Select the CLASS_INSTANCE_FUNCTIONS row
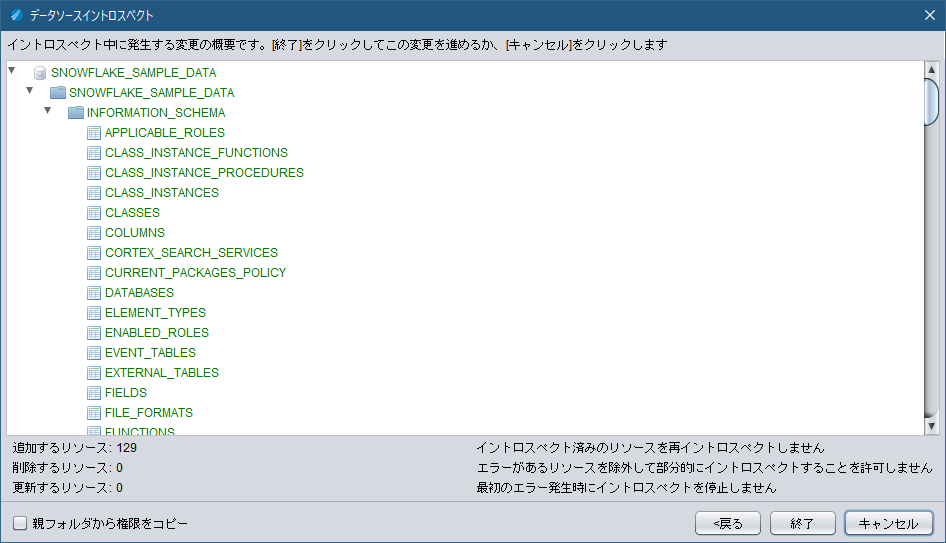Screen dimensions: 946x543 tap(196, 153)
